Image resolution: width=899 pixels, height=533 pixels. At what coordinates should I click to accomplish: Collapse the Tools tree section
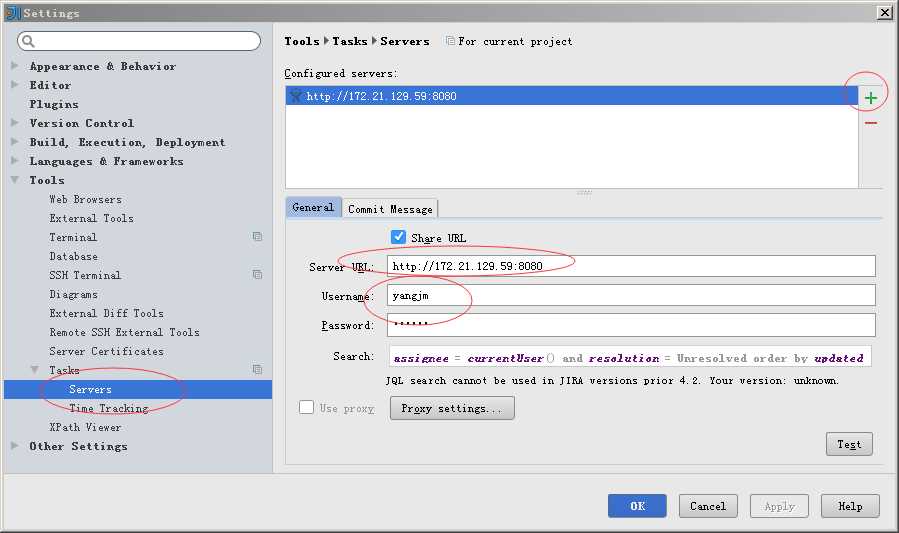coord(15,180)
